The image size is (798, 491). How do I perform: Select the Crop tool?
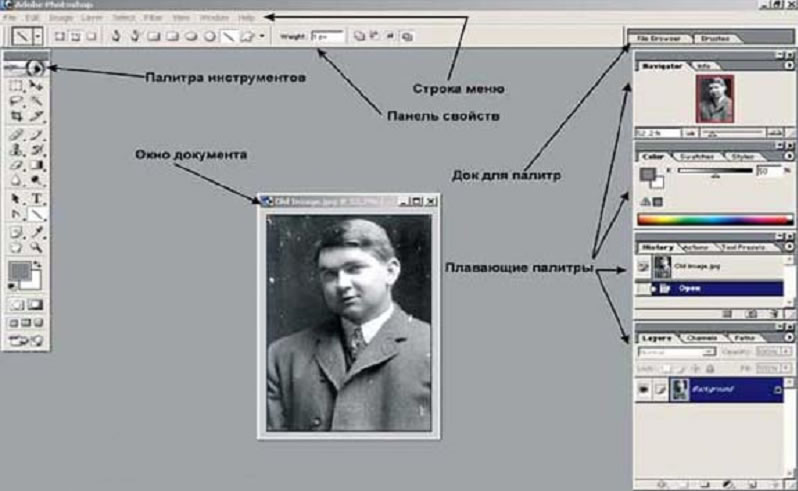click(x=16, y=116)
